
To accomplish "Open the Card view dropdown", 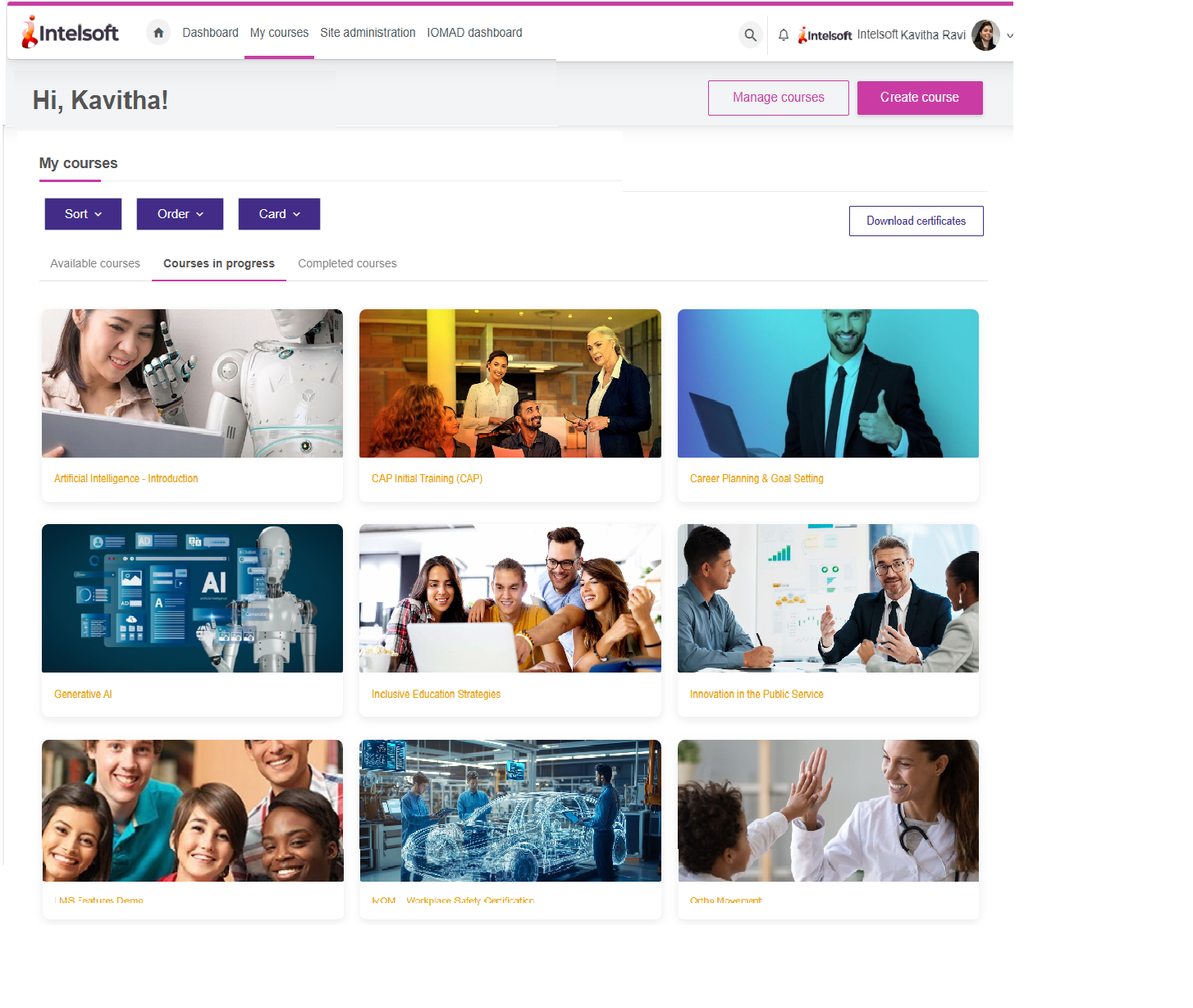I will coord(279,214).
